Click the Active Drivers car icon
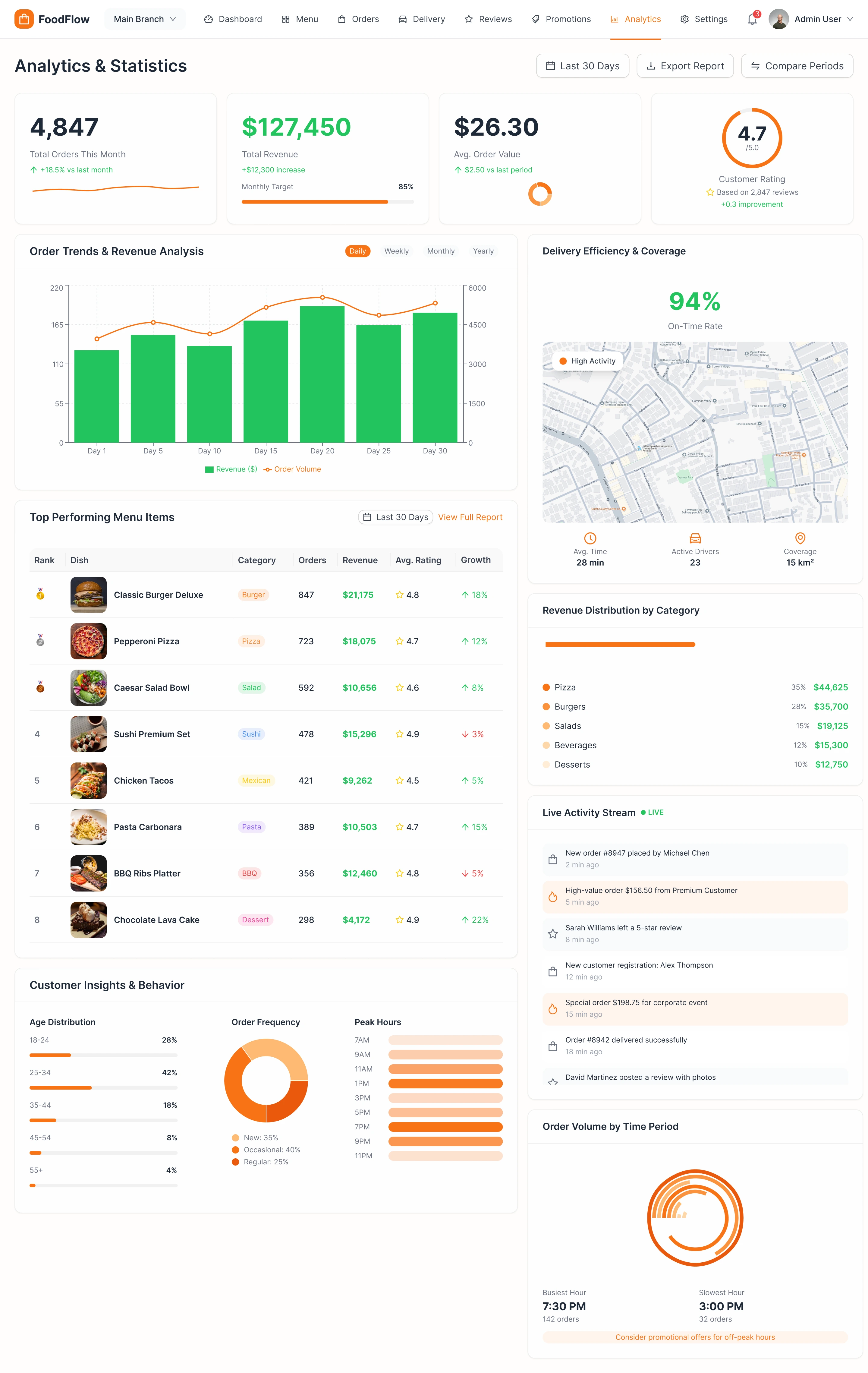Viewport: 868px width, 1373px height. coord(695,538)
